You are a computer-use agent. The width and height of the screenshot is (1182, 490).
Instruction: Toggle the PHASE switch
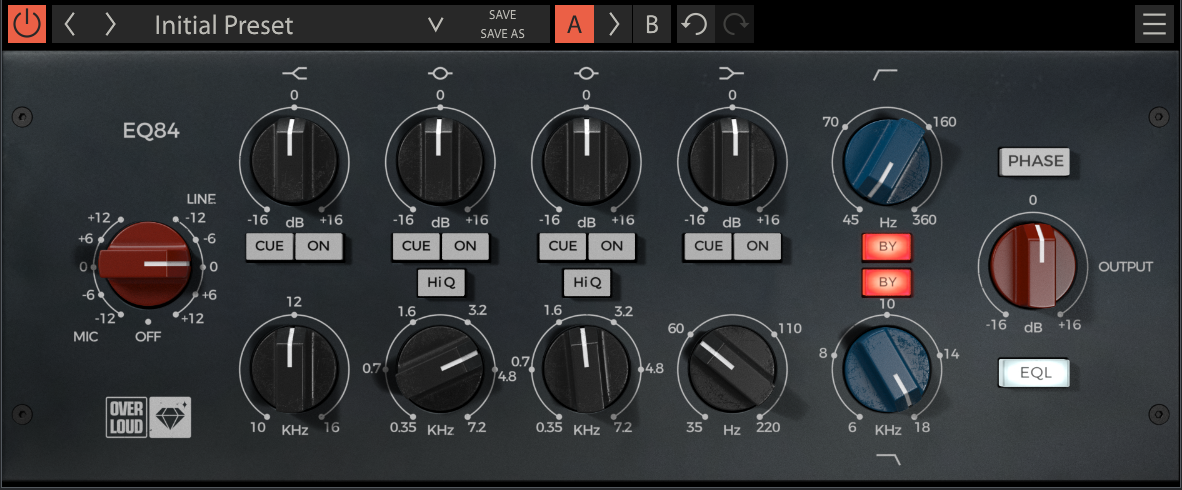(1035, 161)
